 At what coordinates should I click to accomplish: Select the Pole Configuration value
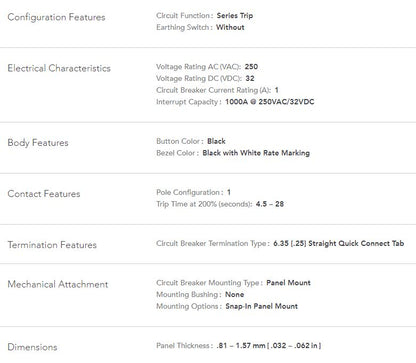[x=229, y=192]
